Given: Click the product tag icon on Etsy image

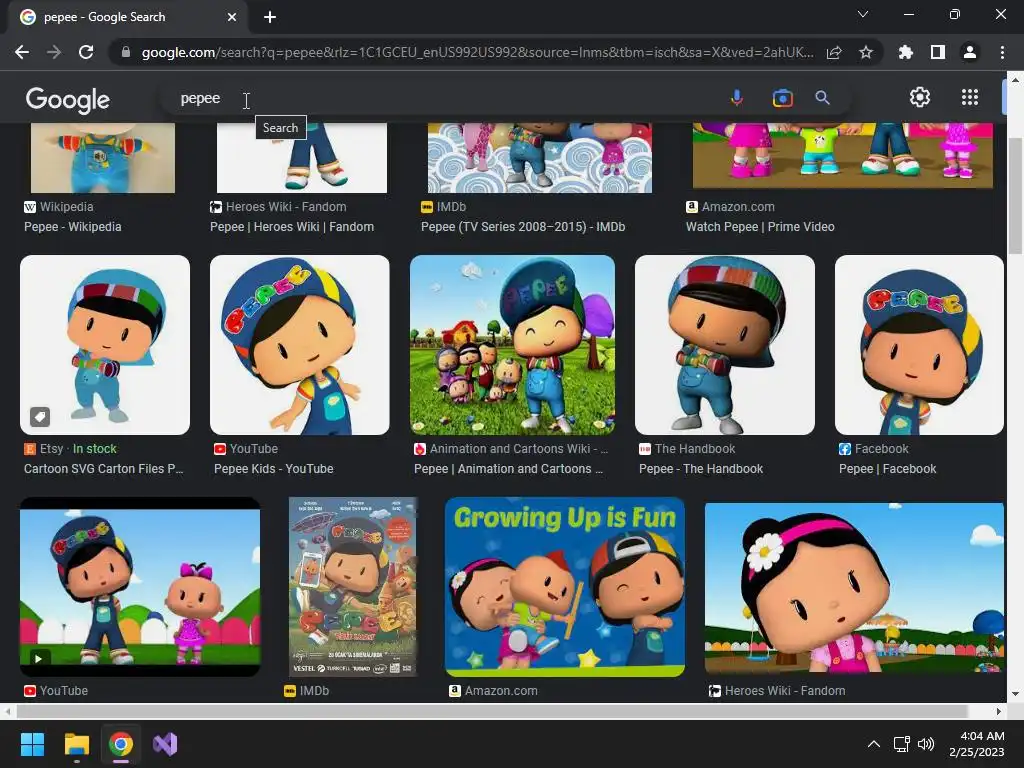Looking at the screenshot, I should pyautogui.click(x=40, y=416).
